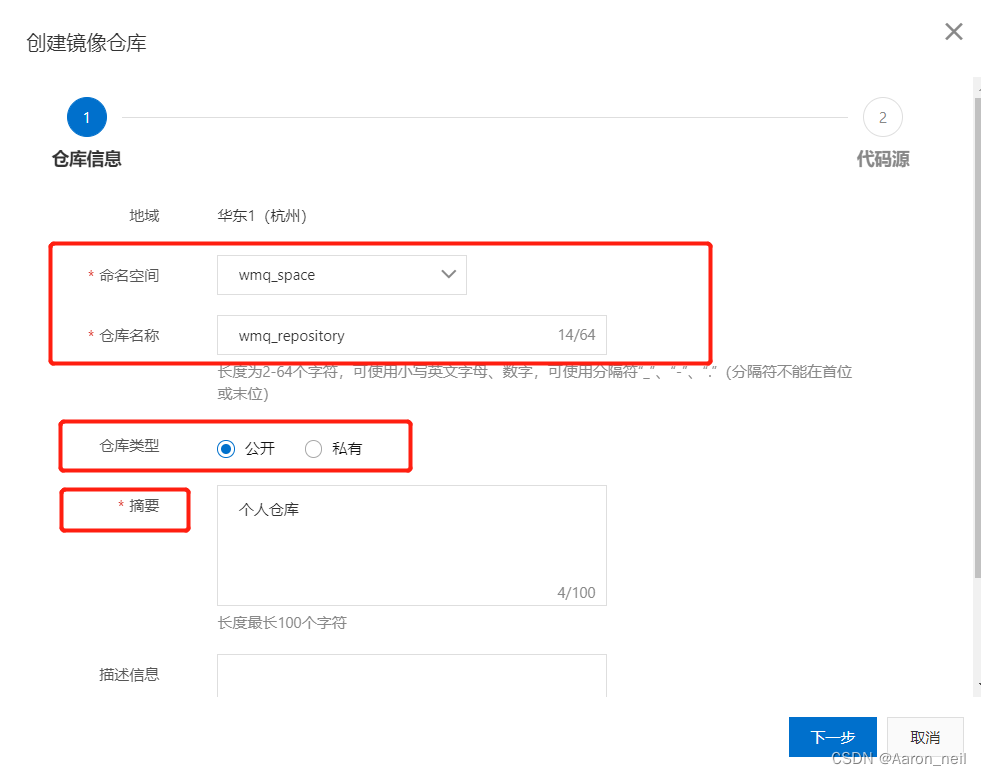Open the 命名空间 dropdown showing wmq_space
981x775 pixels.
pos(342,275)
